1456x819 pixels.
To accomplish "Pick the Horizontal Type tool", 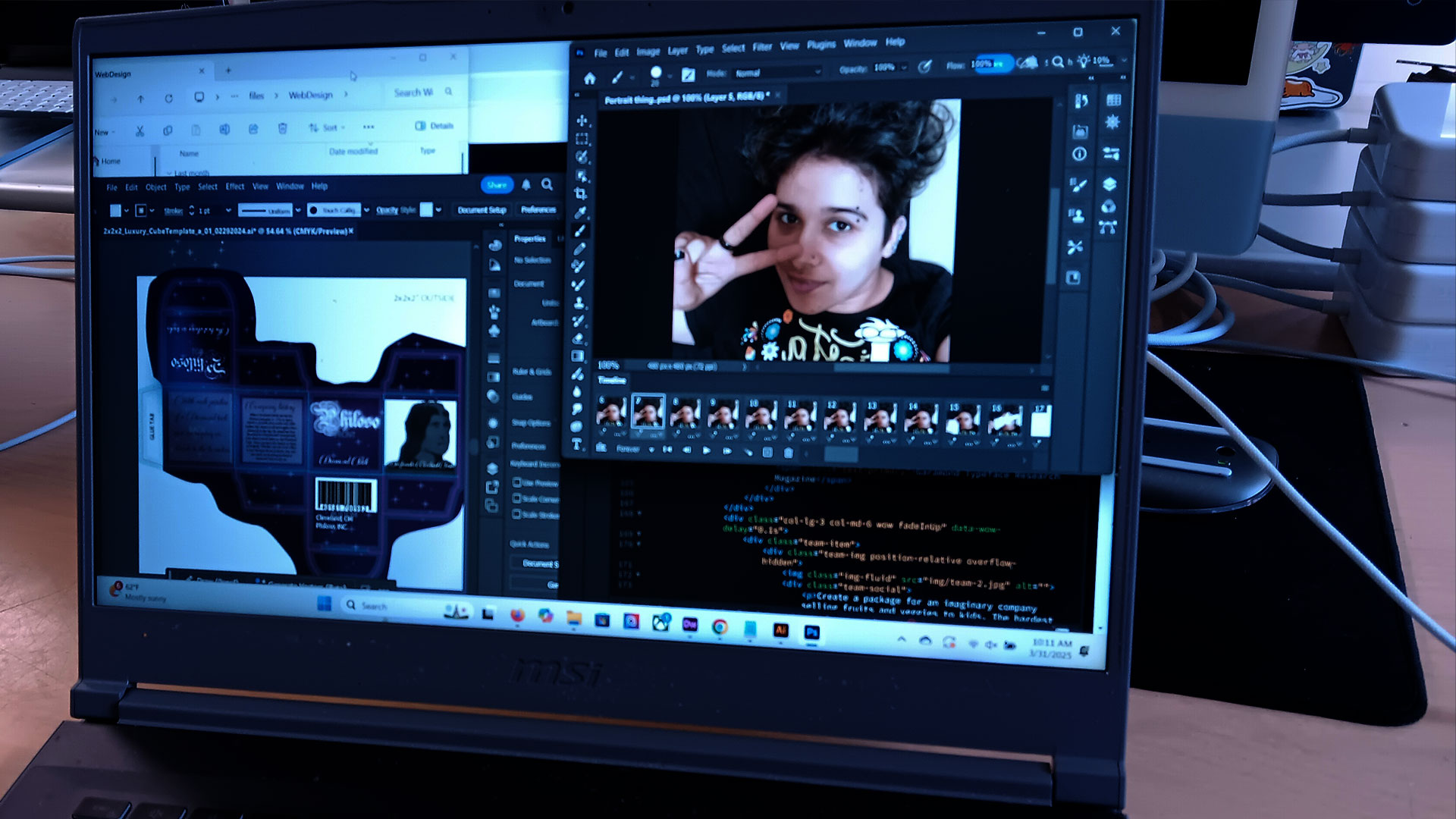I will (577, 444).
